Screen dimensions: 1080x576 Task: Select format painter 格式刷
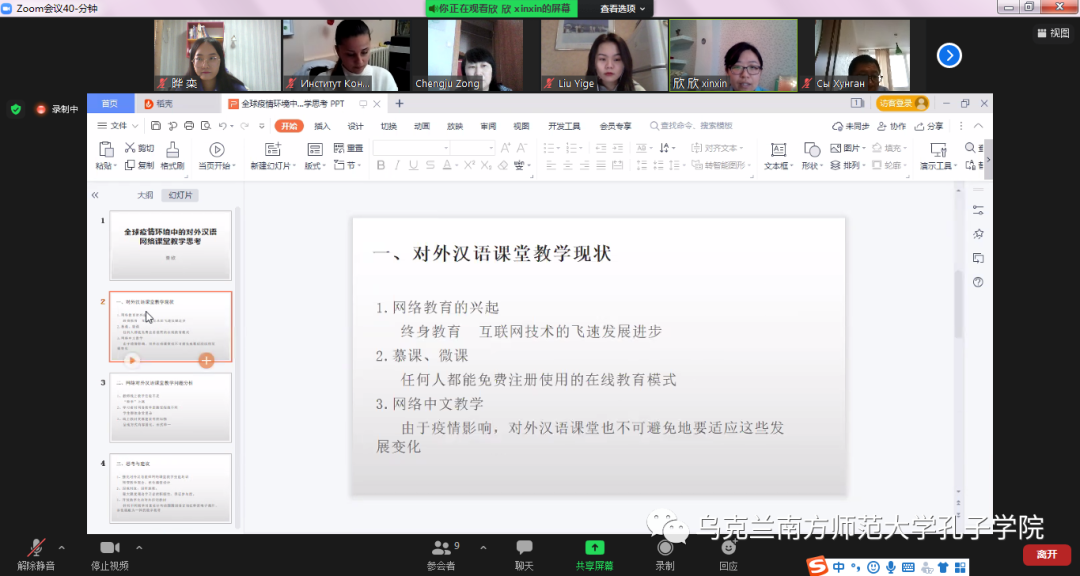[172, 156]
